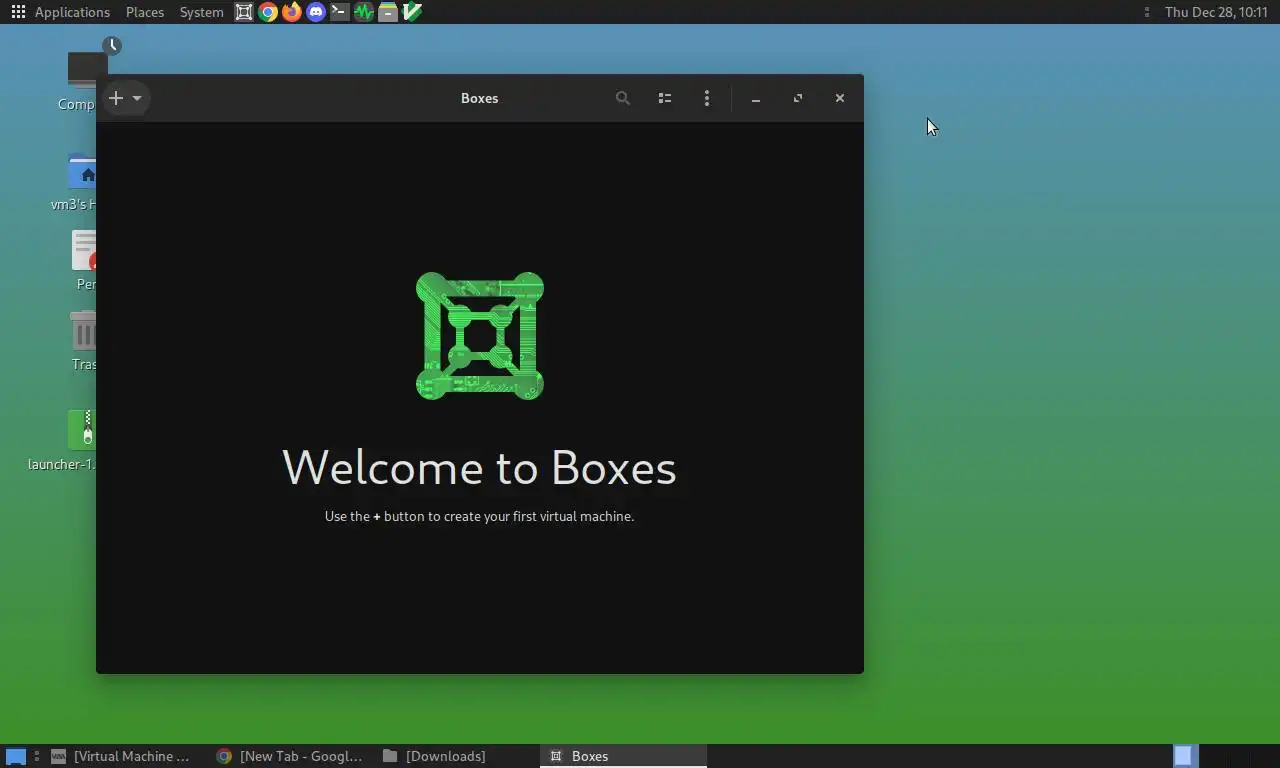Minimize the Boxes window
This screenshot has width=1280, height=768.
[756, 98]
